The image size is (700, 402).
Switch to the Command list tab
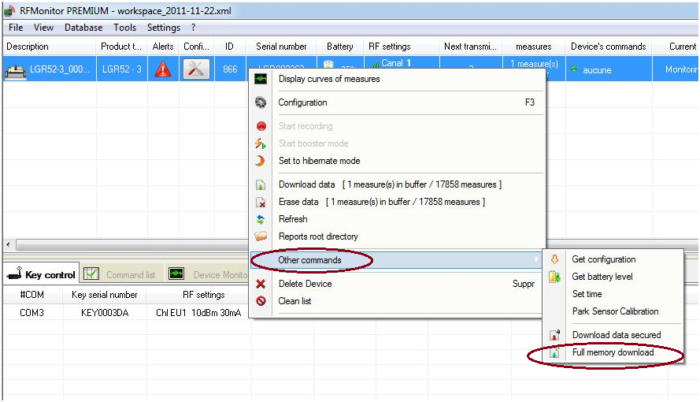click(122, 274)
